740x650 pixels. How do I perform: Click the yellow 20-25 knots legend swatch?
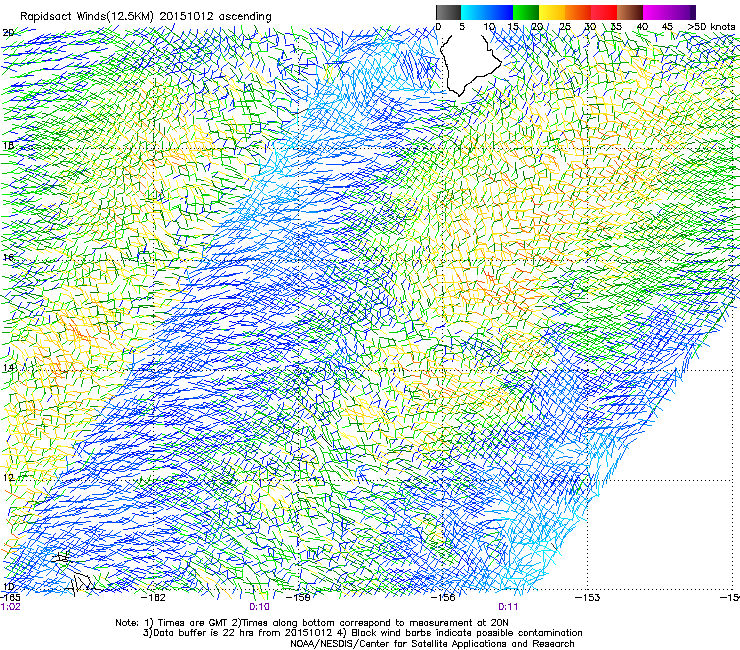(552, 12)
